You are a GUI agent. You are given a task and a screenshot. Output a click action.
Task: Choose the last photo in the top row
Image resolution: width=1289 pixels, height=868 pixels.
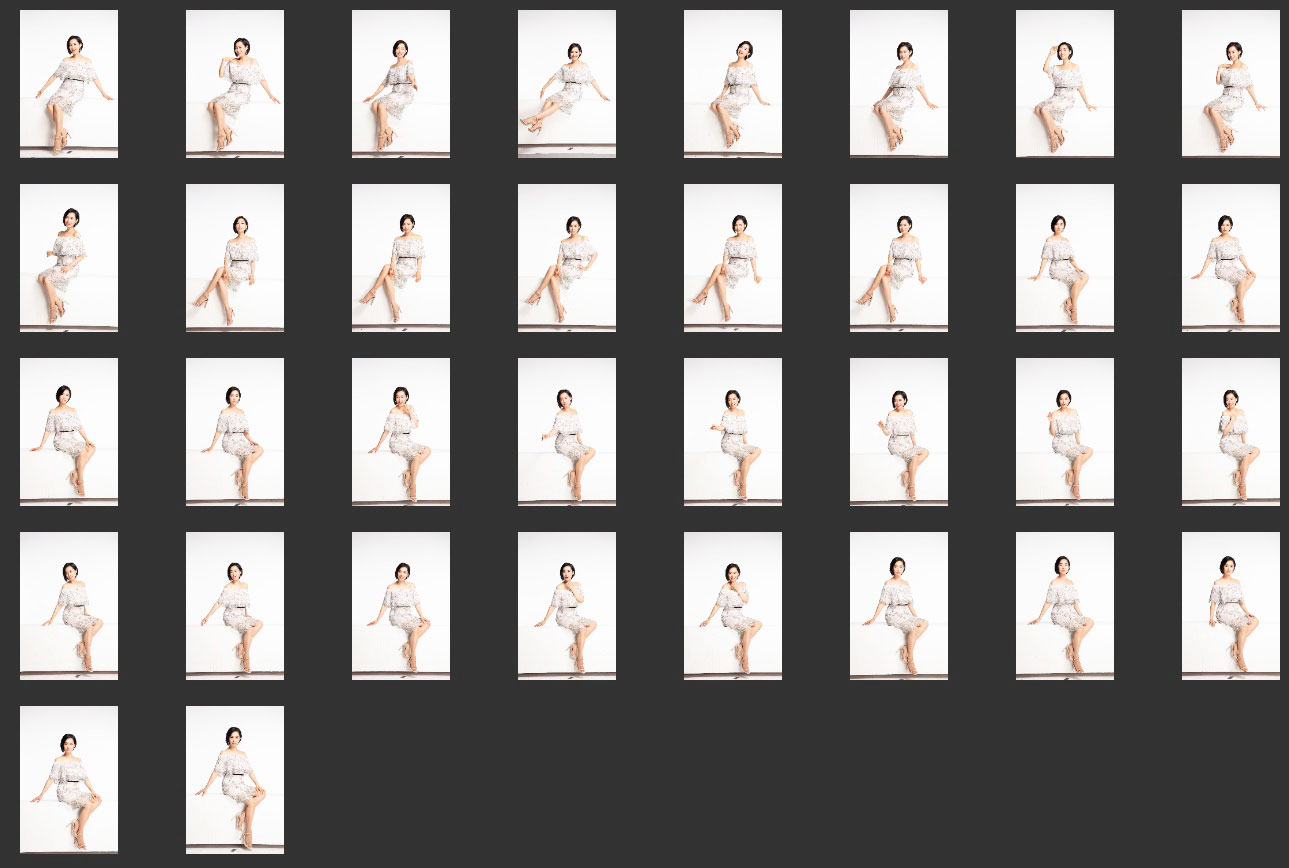coord(1231,84)
